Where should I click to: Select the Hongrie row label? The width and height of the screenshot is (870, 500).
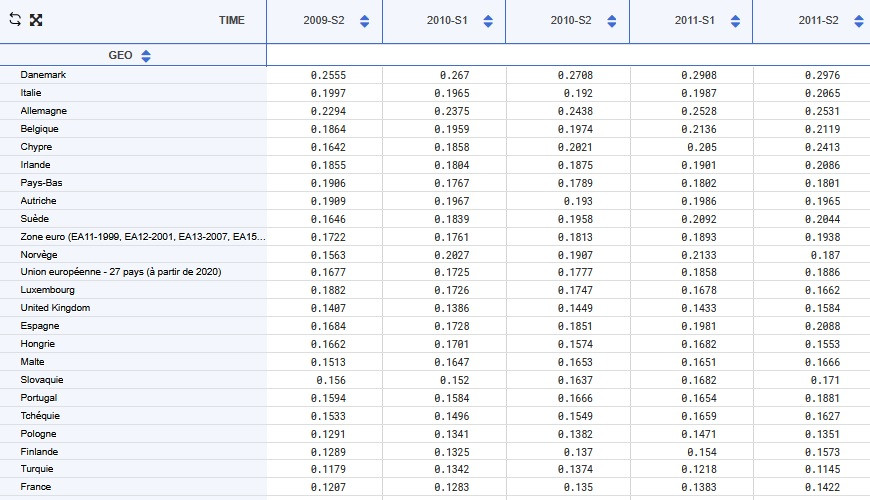(38, 344)
